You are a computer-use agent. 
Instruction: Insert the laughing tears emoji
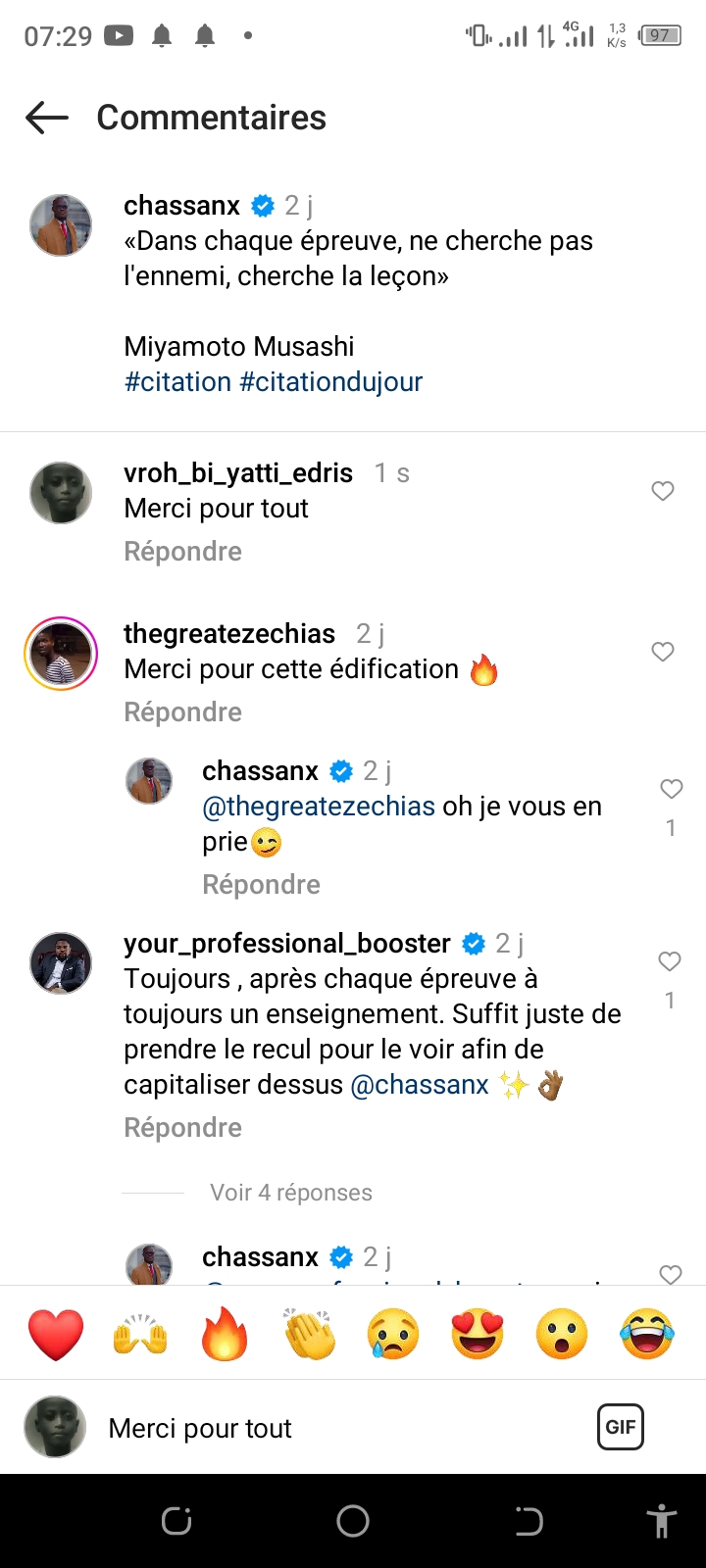pyautogui.click(x=647, y=1334)
